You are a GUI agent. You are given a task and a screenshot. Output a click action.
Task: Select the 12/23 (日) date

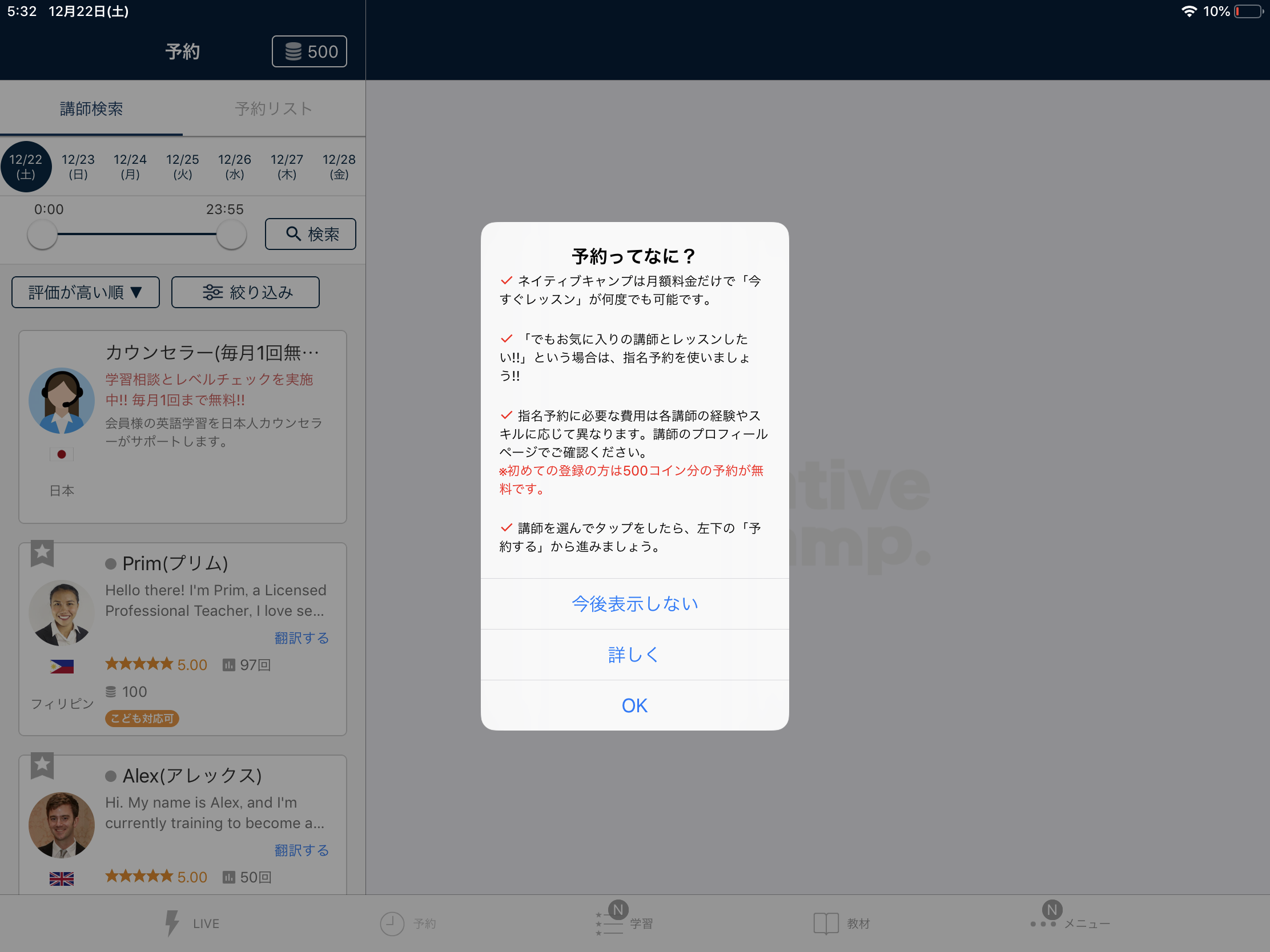point(78,167)
